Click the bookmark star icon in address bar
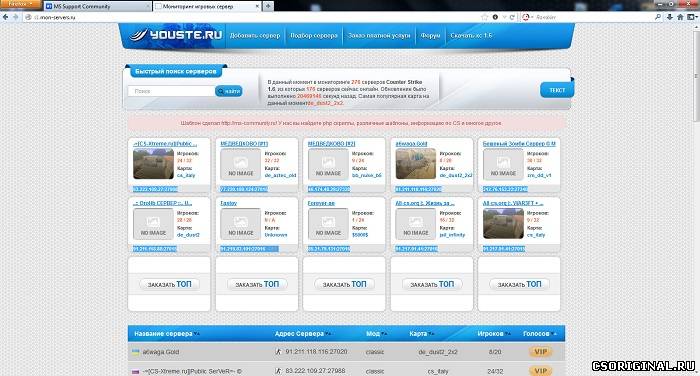Image resolution: width=700 pixels, height=376 pixels. [x=485, y=17]
